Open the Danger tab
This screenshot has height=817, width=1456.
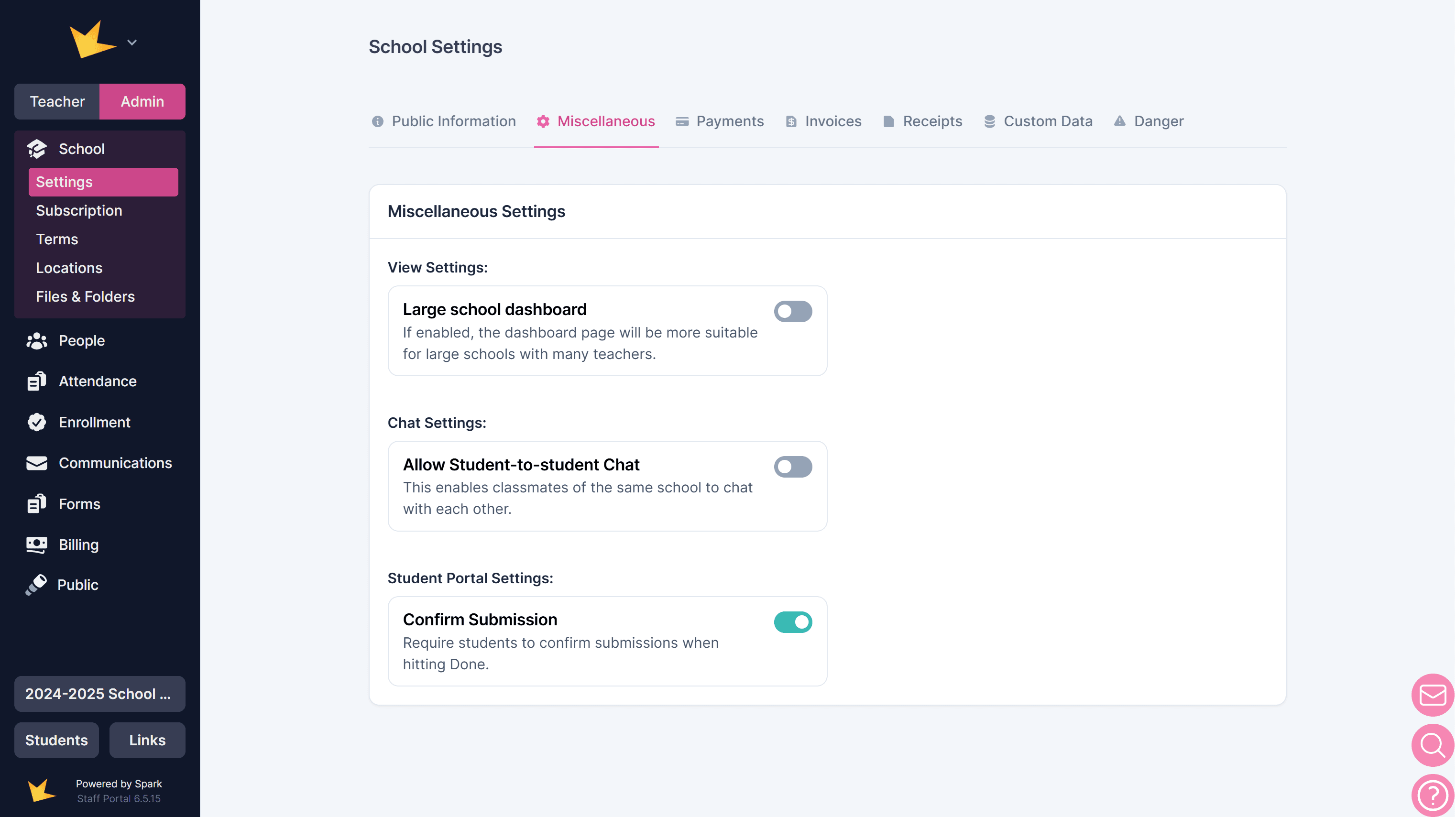pos(1149,121)
